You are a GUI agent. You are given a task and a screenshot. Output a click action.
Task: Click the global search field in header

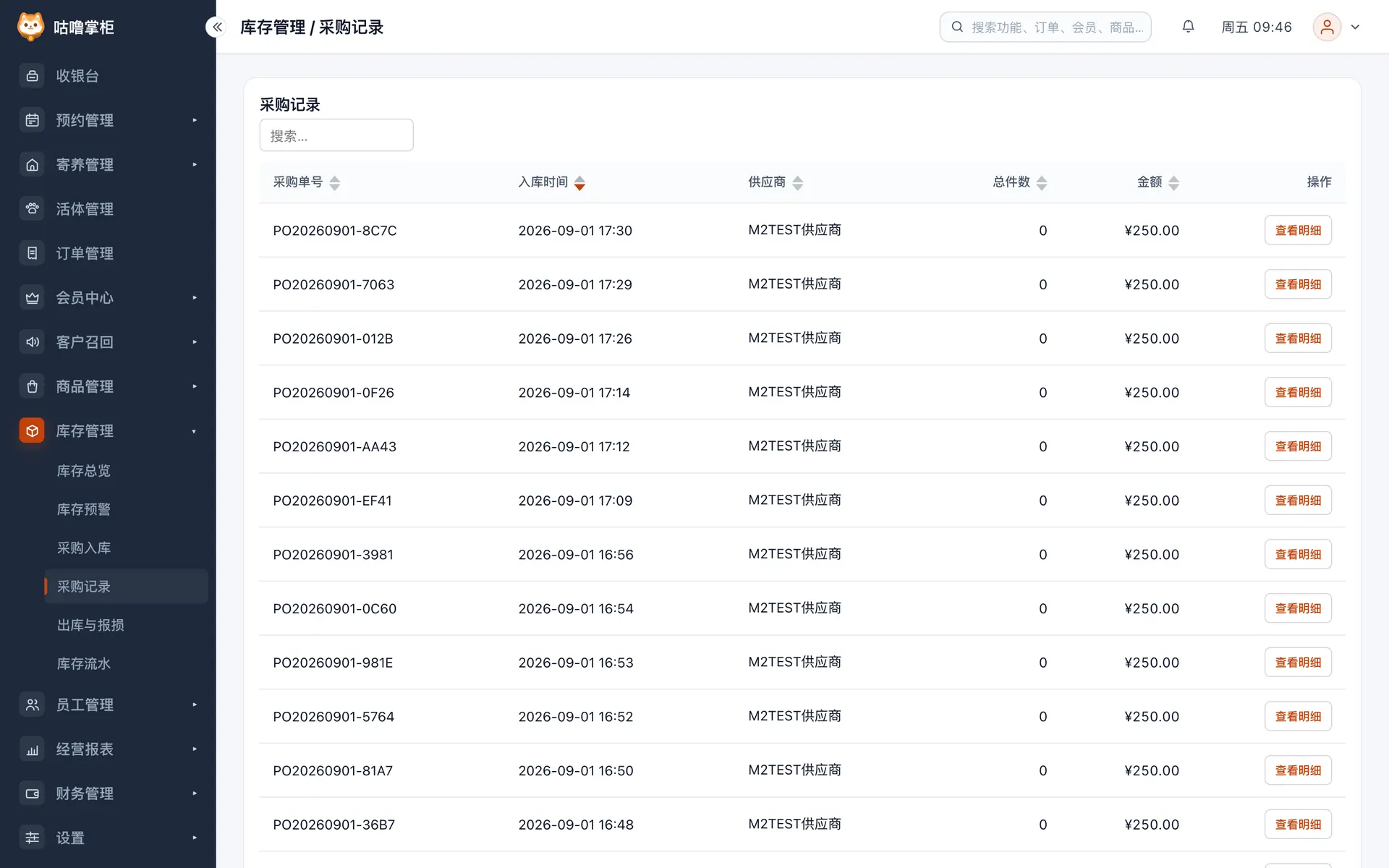pos(1045,27)
